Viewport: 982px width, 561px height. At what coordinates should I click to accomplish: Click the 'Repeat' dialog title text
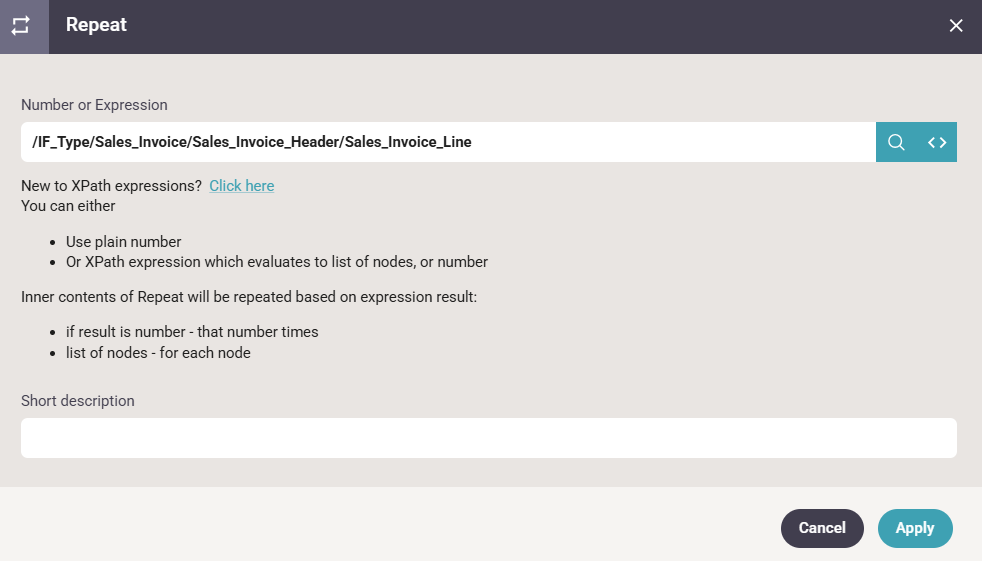point(96,25)
